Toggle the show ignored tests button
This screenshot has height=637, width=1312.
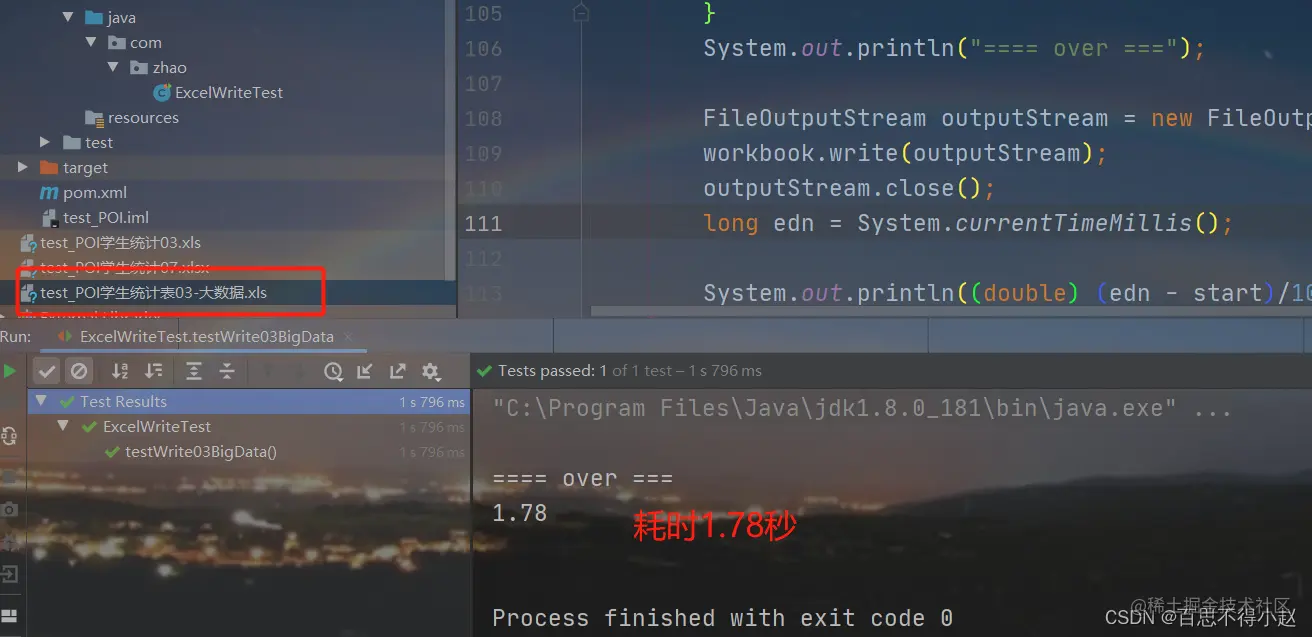click(x=79, y=371)
